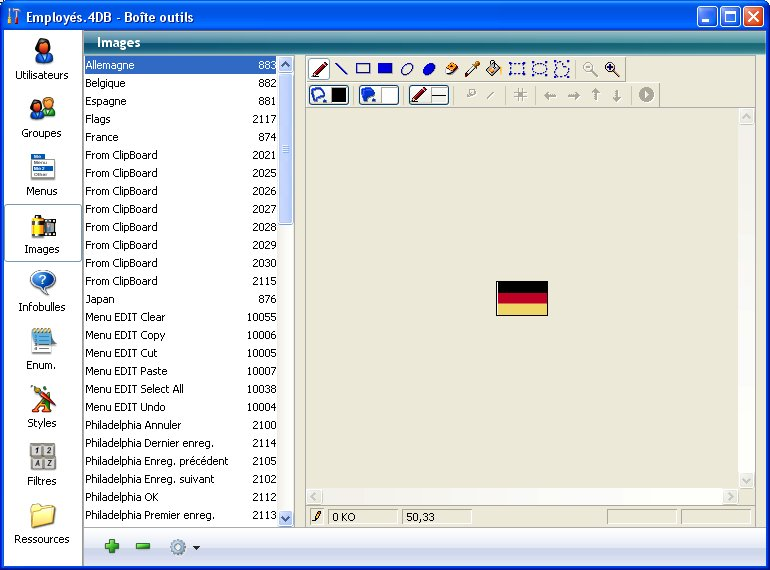Delete selected image with minus button
770x570 pixels.
point(143,547)
